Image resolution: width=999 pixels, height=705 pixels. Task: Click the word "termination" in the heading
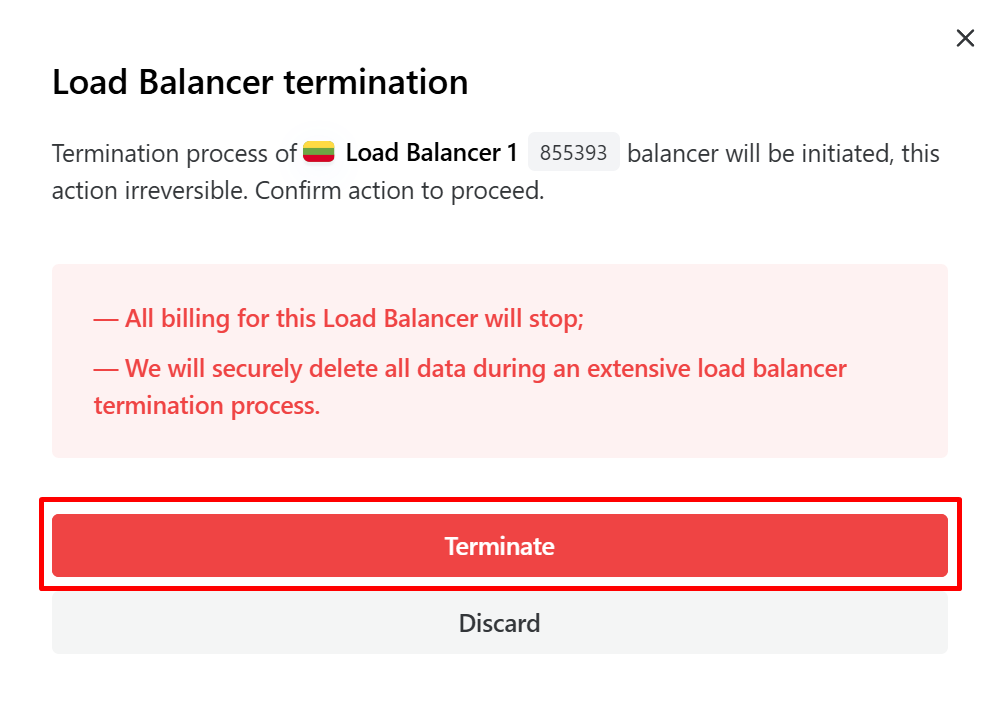(x=376, y=82)
